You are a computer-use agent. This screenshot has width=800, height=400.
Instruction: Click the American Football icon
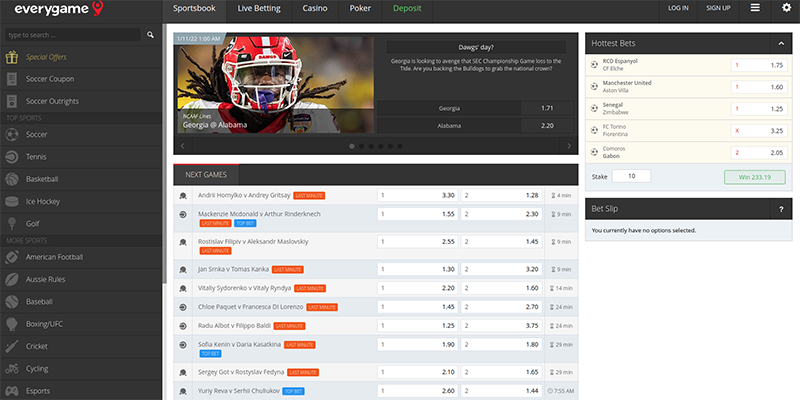pos(12,257)
